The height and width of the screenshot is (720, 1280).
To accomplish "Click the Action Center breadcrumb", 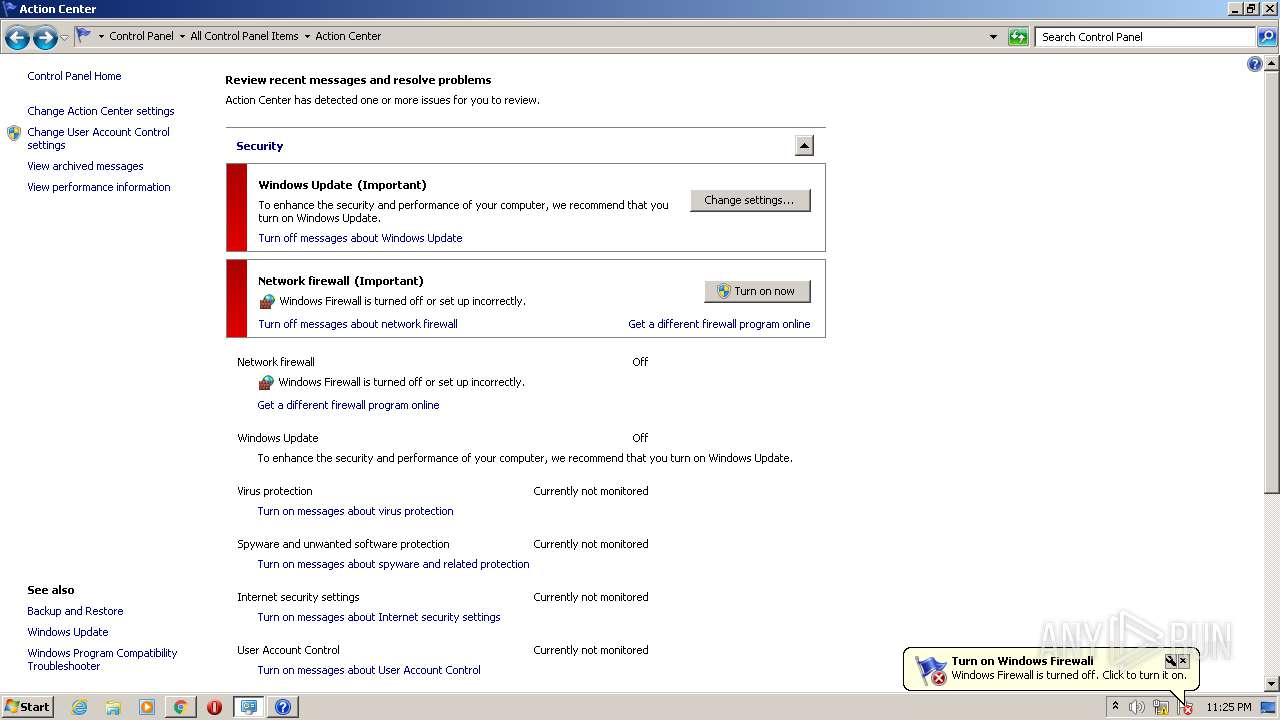I will point(348,36).
